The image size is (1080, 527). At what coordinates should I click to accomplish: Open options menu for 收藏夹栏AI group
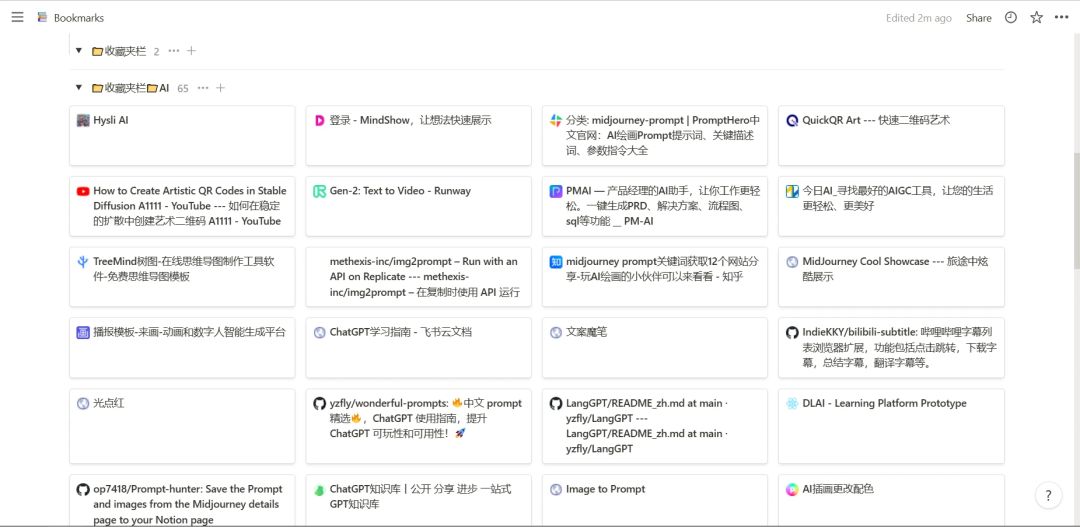[202, 87]
